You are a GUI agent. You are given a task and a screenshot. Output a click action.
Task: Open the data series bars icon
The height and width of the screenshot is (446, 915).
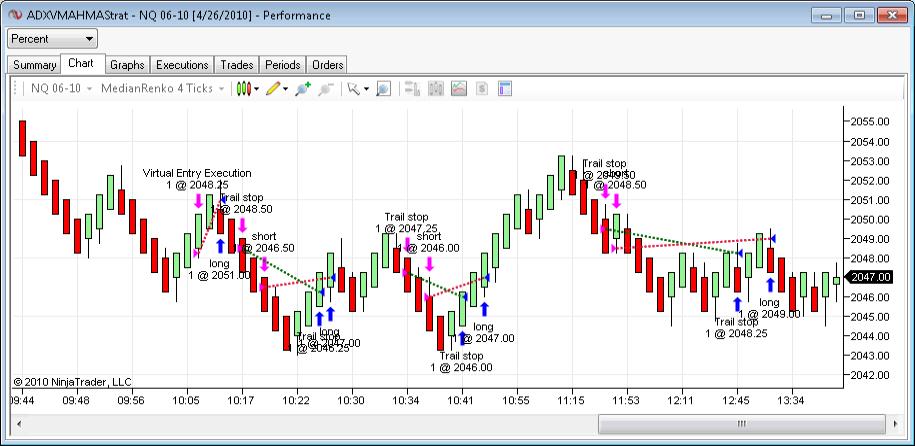point(436,89)
